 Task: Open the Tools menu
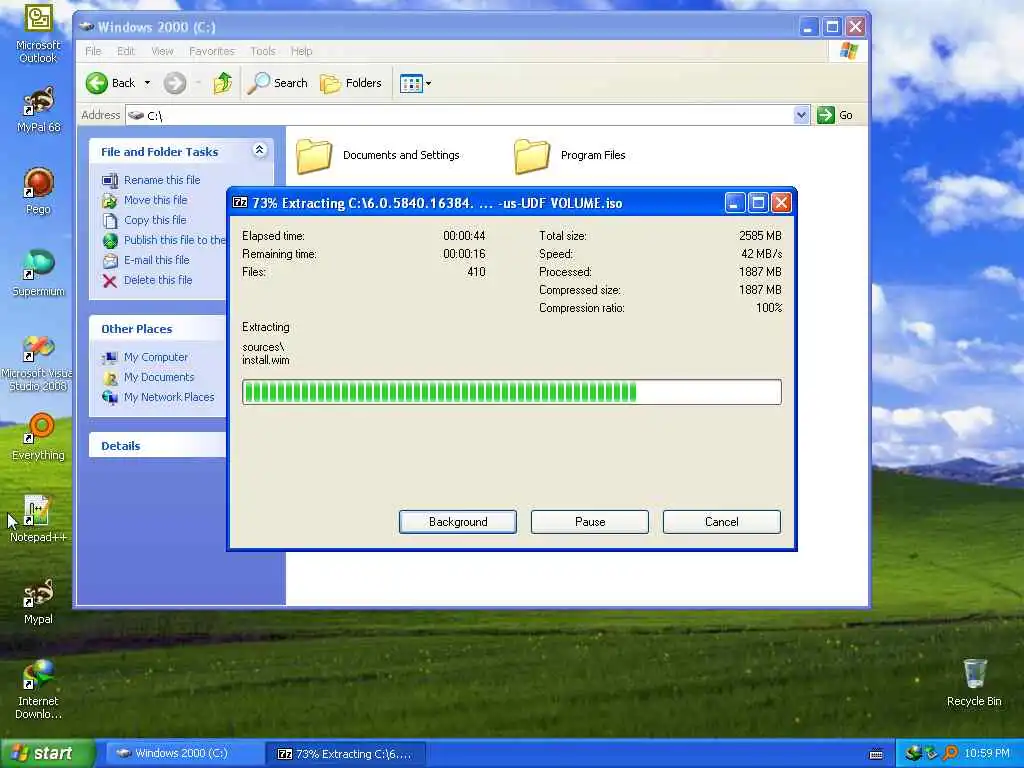click(263, 51)
